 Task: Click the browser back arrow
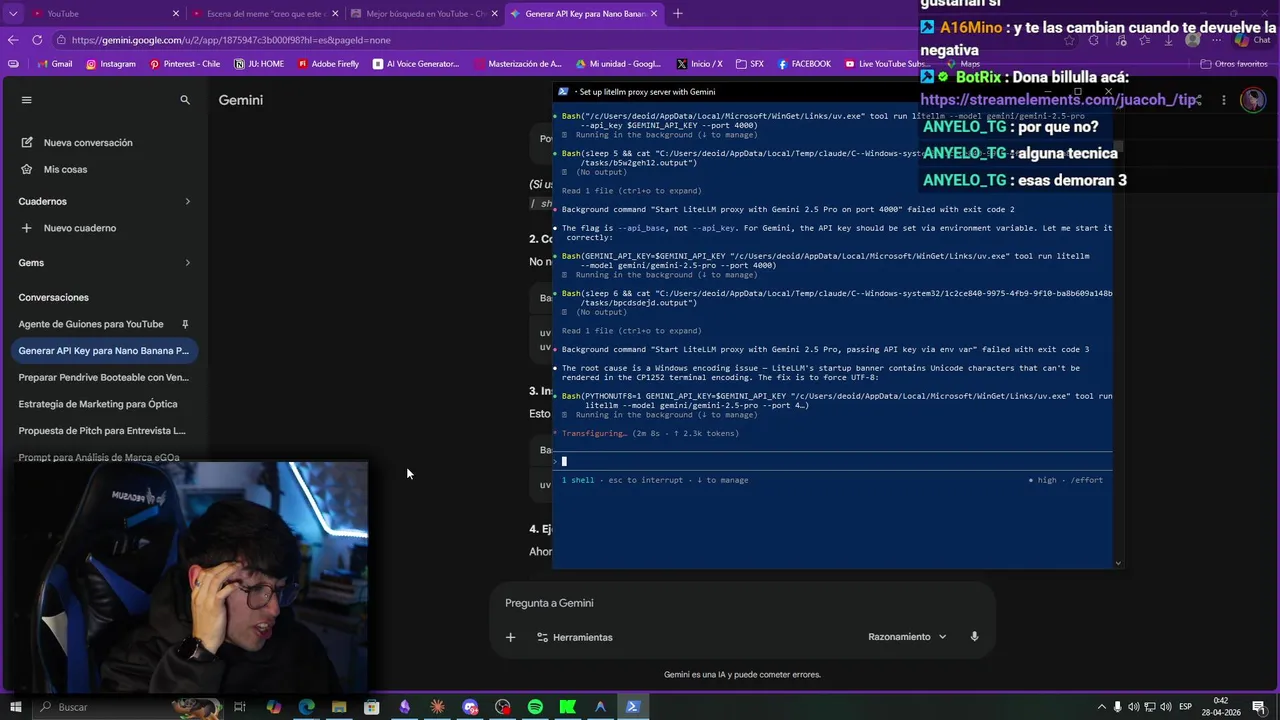(13, 40)
